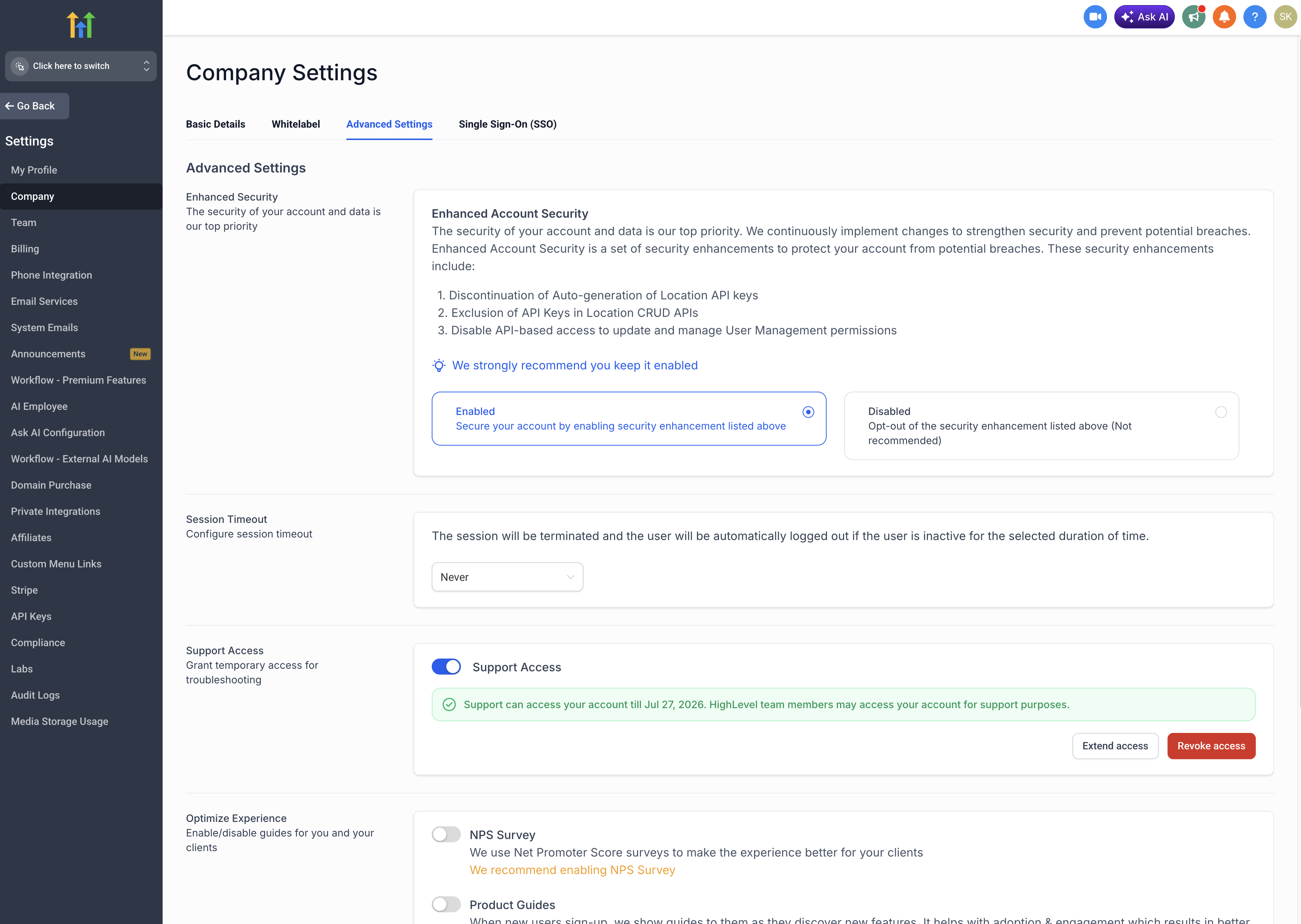Select the Disabled security radio option

click(x=1221, y=412)
